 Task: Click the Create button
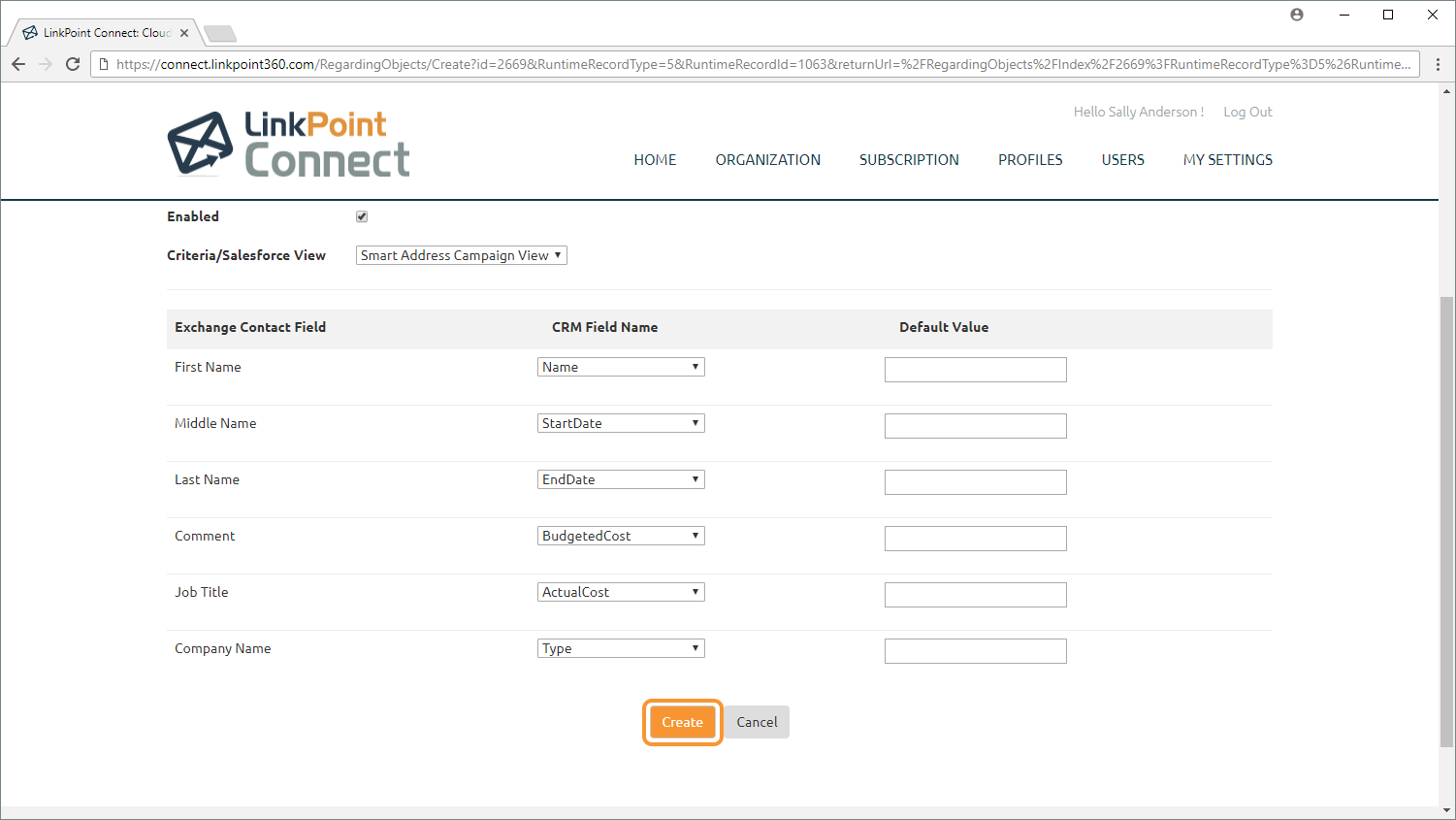coord(683,722)
